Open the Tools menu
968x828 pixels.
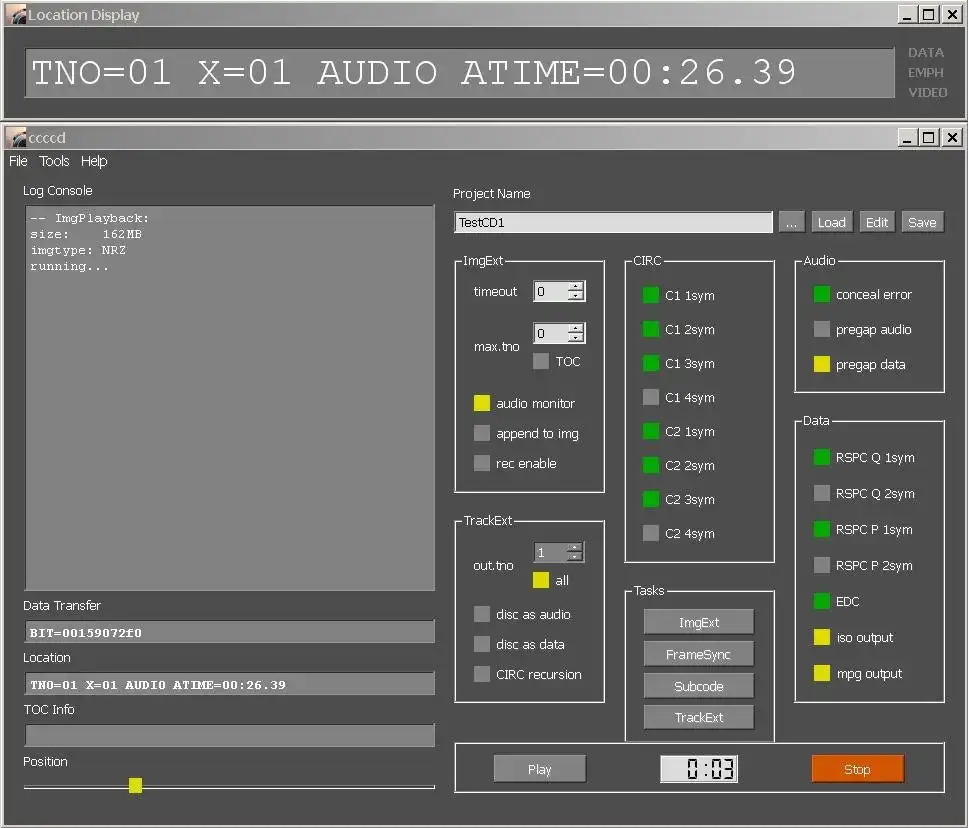54,161
